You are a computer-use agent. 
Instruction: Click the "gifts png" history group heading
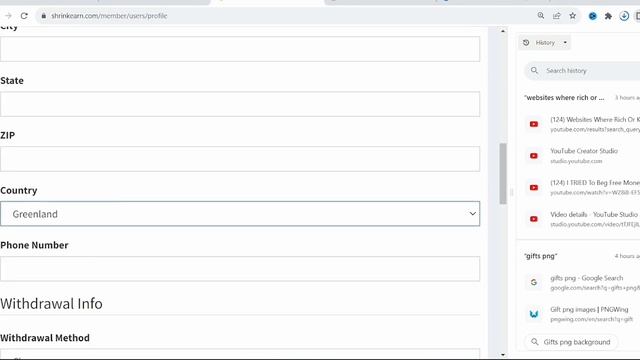pyautogui.click(x=540, y=256)
